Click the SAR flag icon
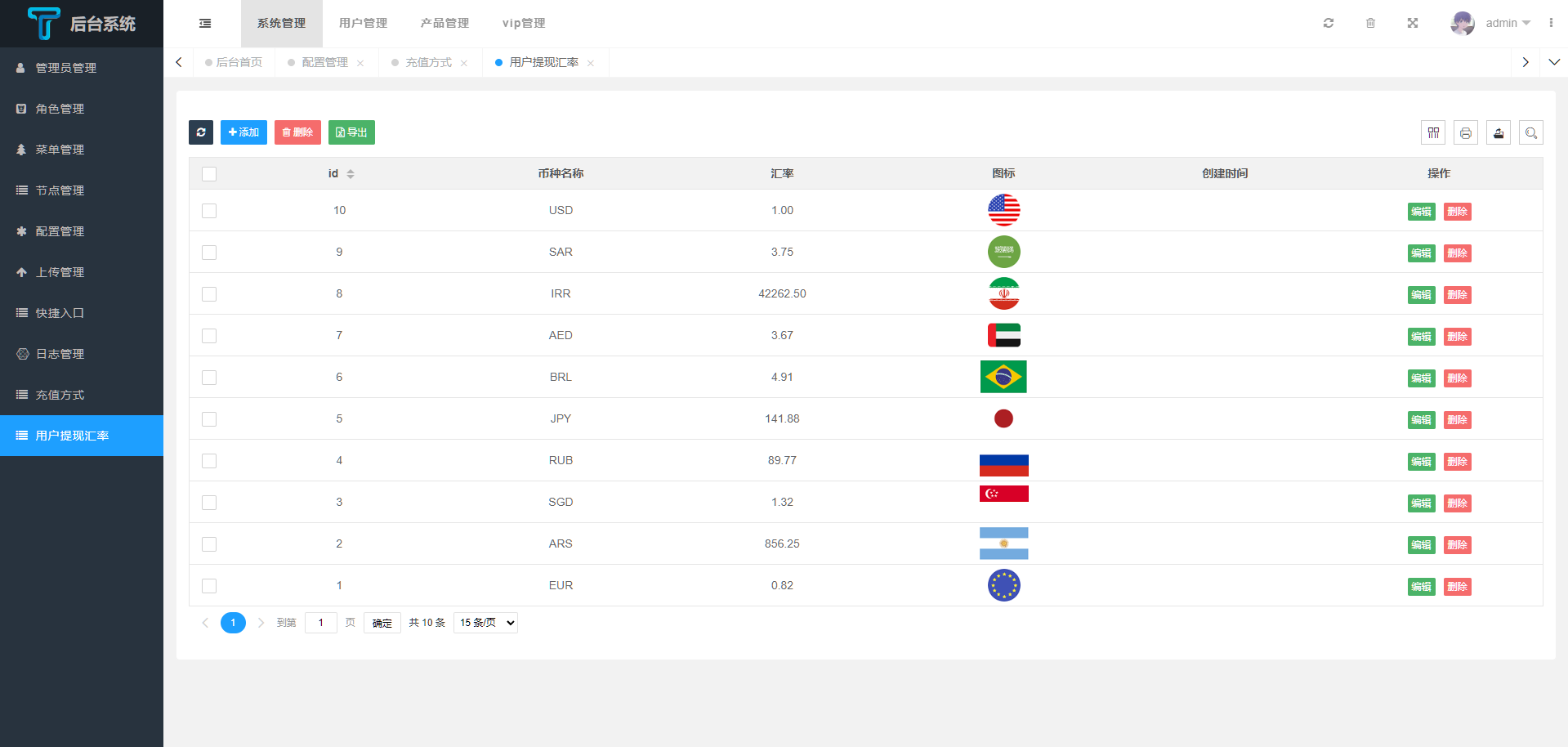 click(x=1004, y=252)
